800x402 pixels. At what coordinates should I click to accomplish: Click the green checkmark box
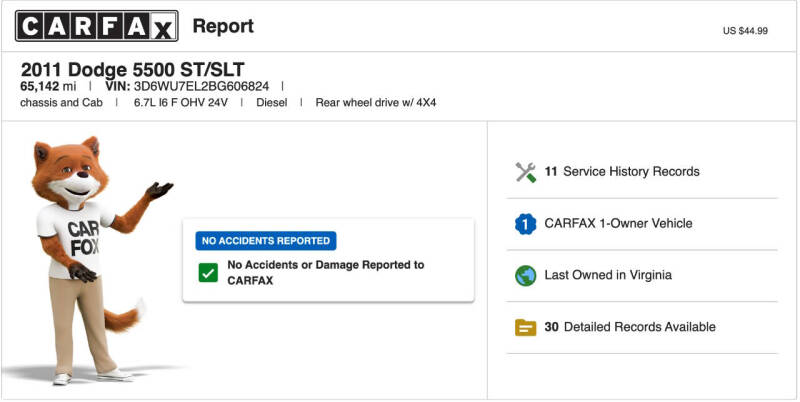208,273
